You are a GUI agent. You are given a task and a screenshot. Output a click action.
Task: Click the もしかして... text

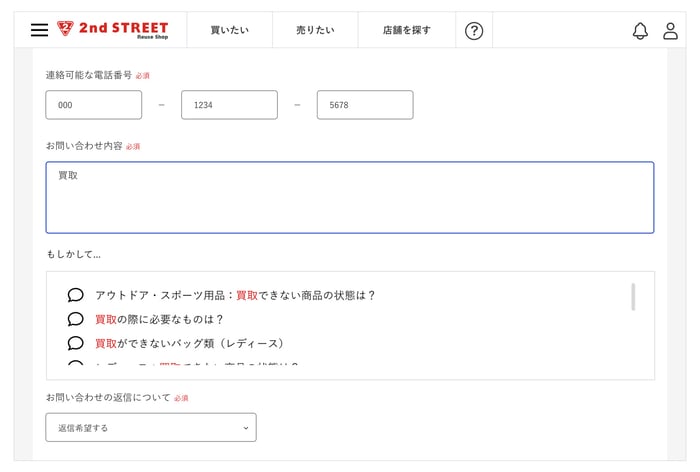pyautogui.click(x=74, y=254)
